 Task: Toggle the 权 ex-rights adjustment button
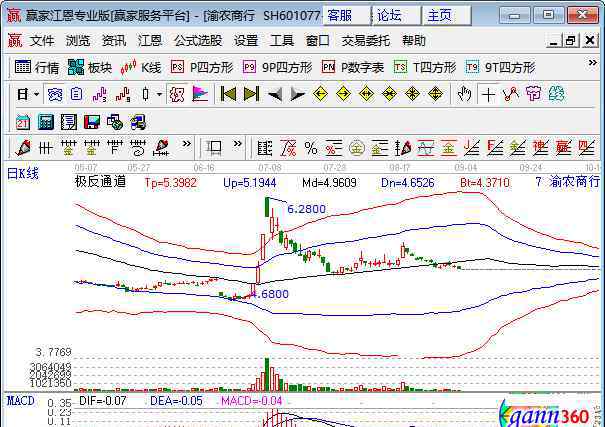[x=177, y=94]
